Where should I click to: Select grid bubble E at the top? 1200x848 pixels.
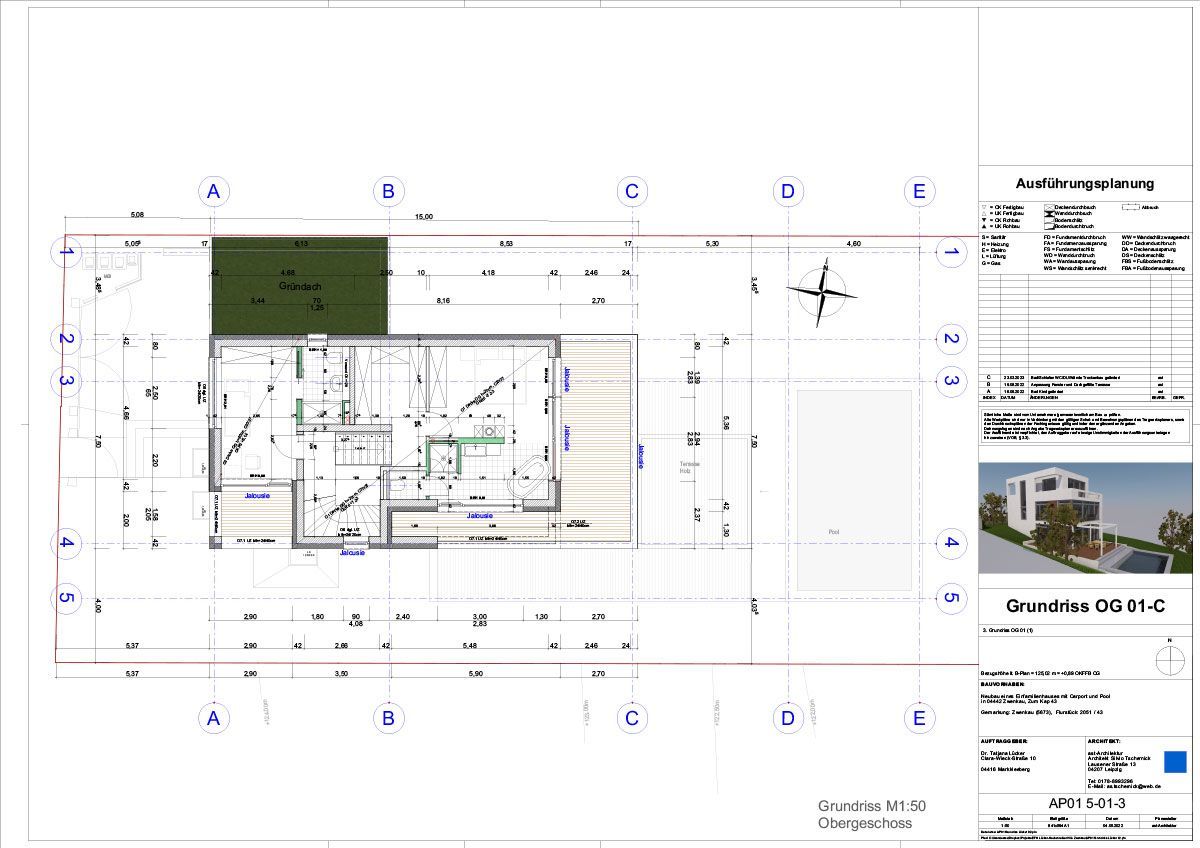(x=919, y=191)
